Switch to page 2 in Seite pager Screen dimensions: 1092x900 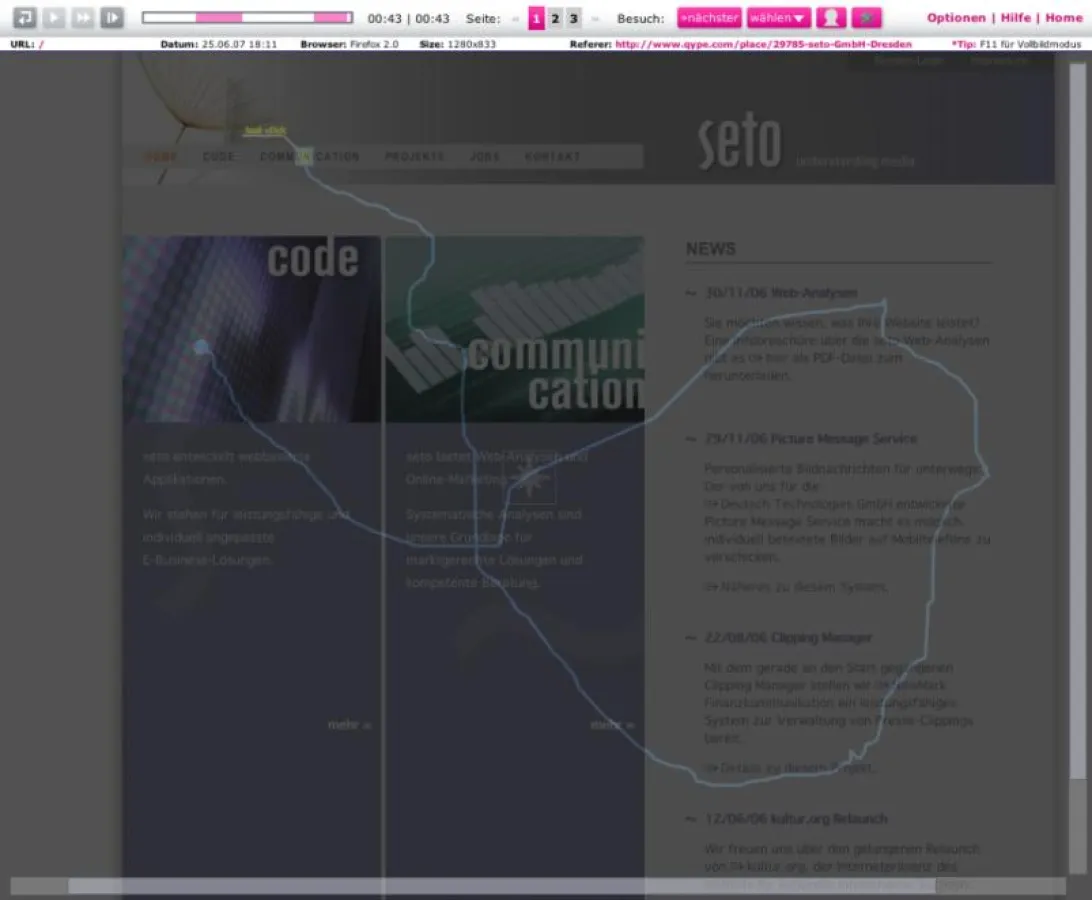coord(555,18)
